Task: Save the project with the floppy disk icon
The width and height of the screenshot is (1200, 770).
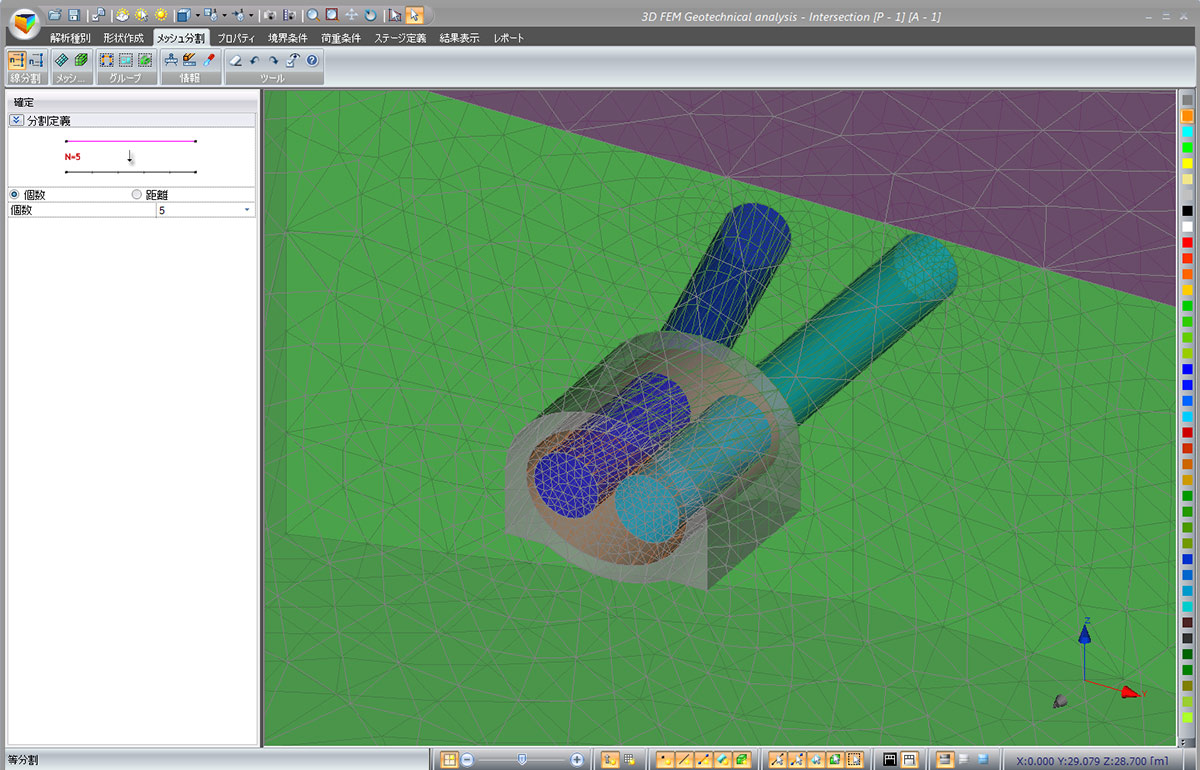Action: (73, 15)
